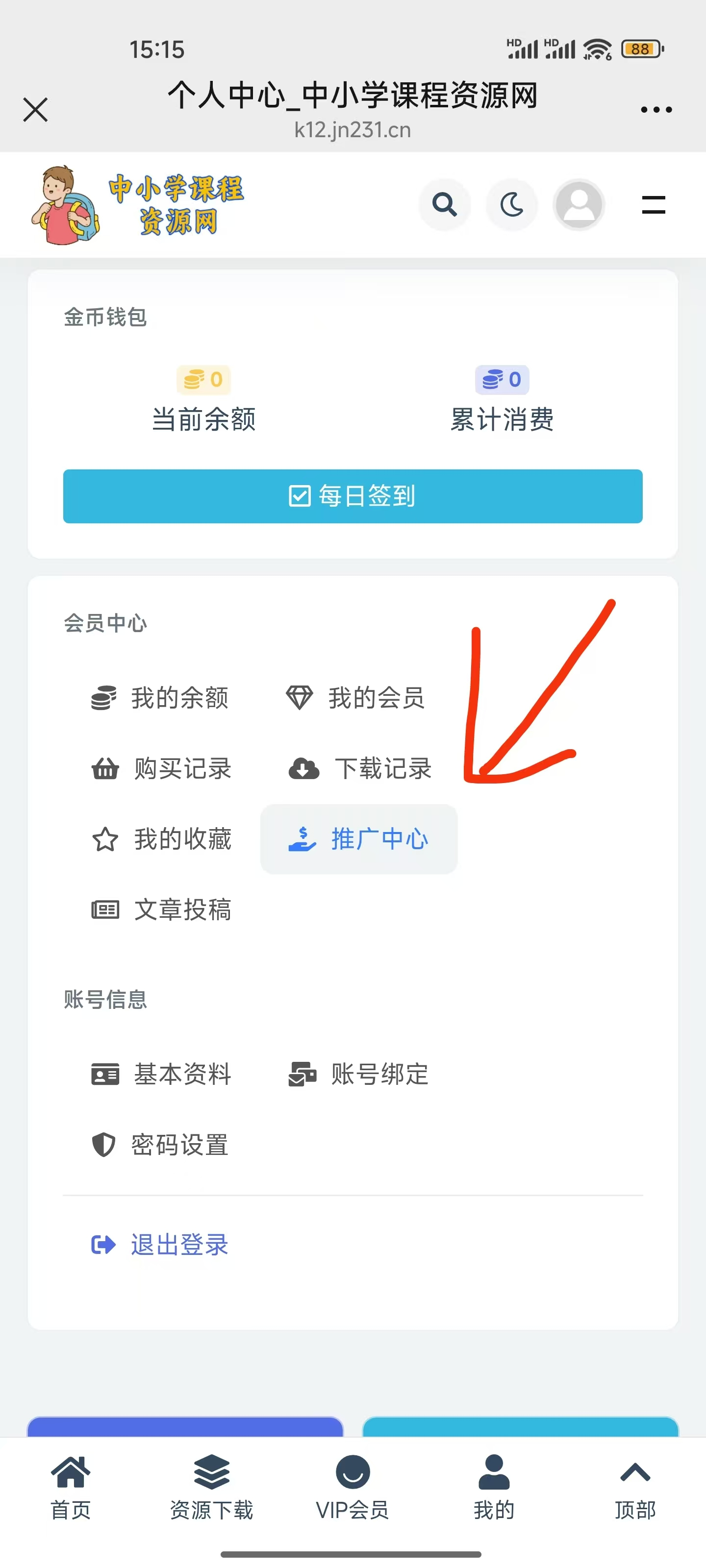Screen dimensions: 706x1568
Task: Click the 每日签到 daily check-in button
Action: point(353,496)
